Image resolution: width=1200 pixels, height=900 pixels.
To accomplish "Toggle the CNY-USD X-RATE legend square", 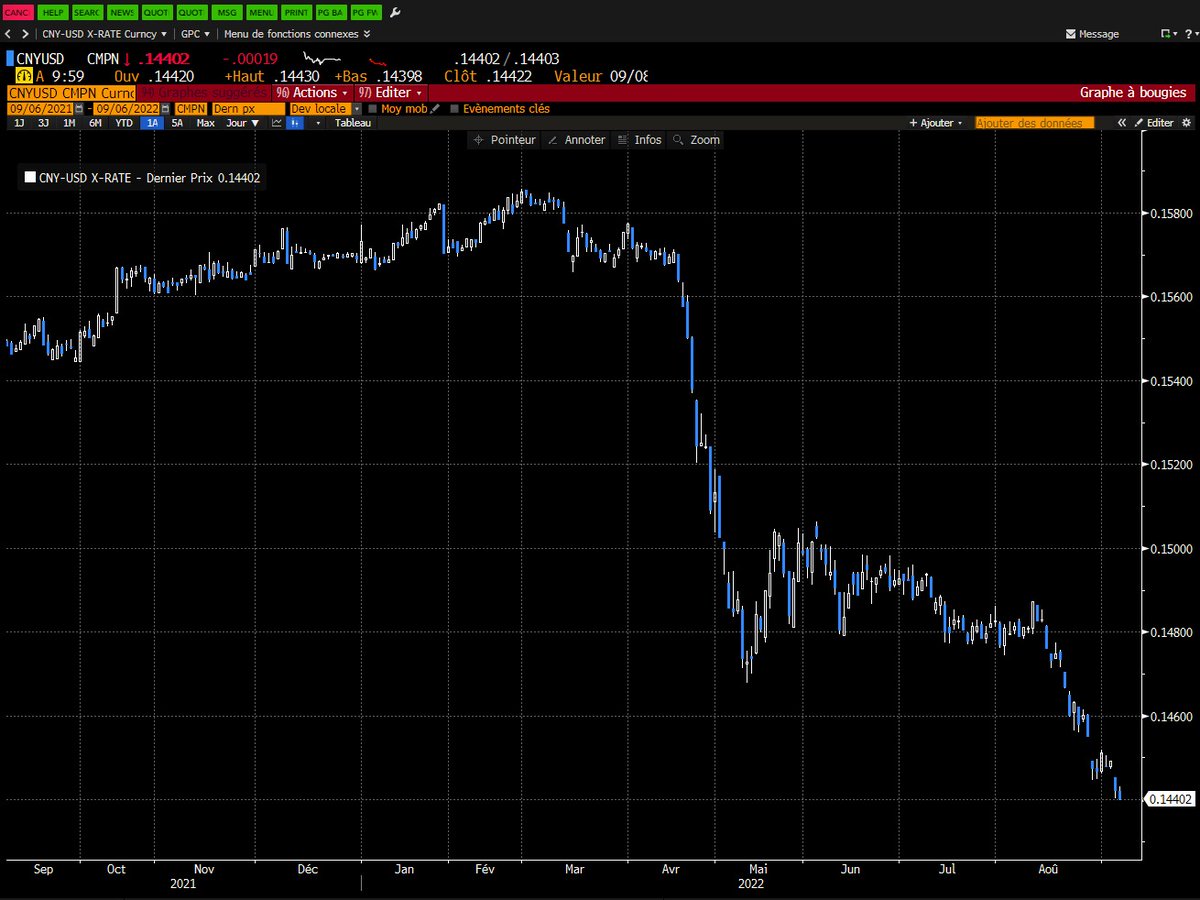I will [x=30, y=178].
